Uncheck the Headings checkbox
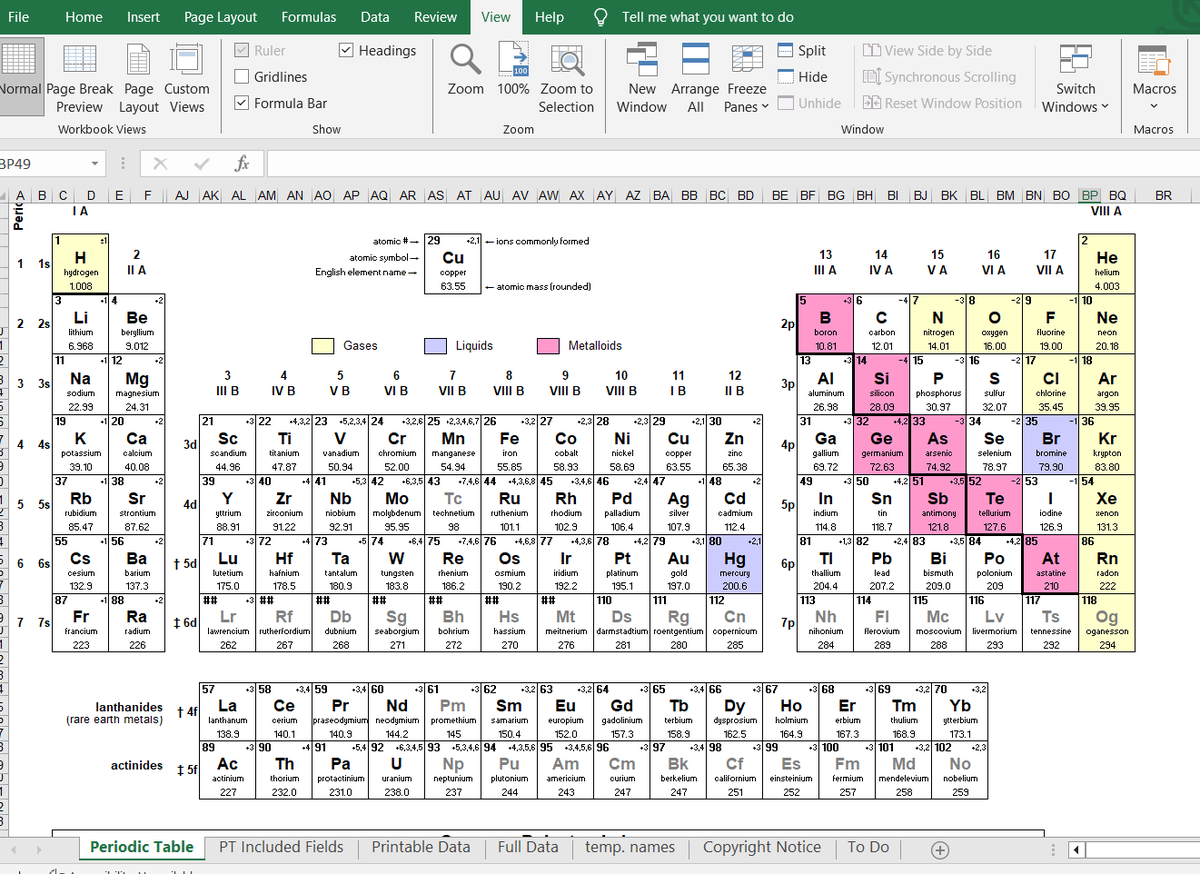Screen dimensions: 1200x874 [x=346, y=51]
